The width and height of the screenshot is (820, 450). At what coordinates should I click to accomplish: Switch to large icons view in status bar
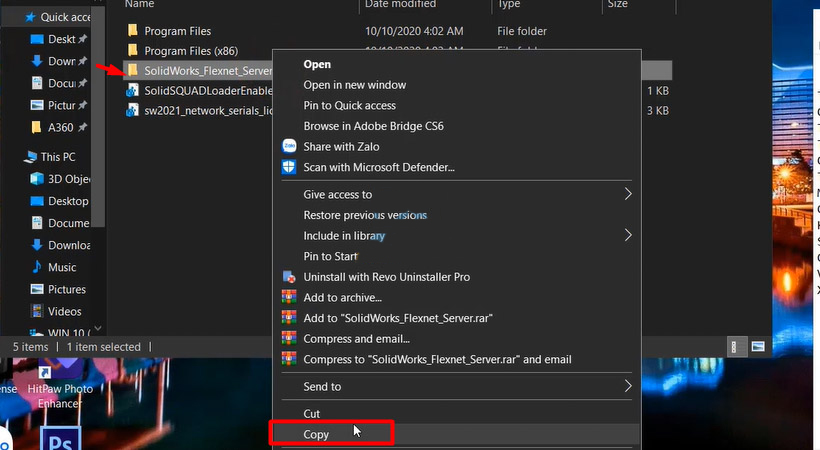(x=757, y=346)
